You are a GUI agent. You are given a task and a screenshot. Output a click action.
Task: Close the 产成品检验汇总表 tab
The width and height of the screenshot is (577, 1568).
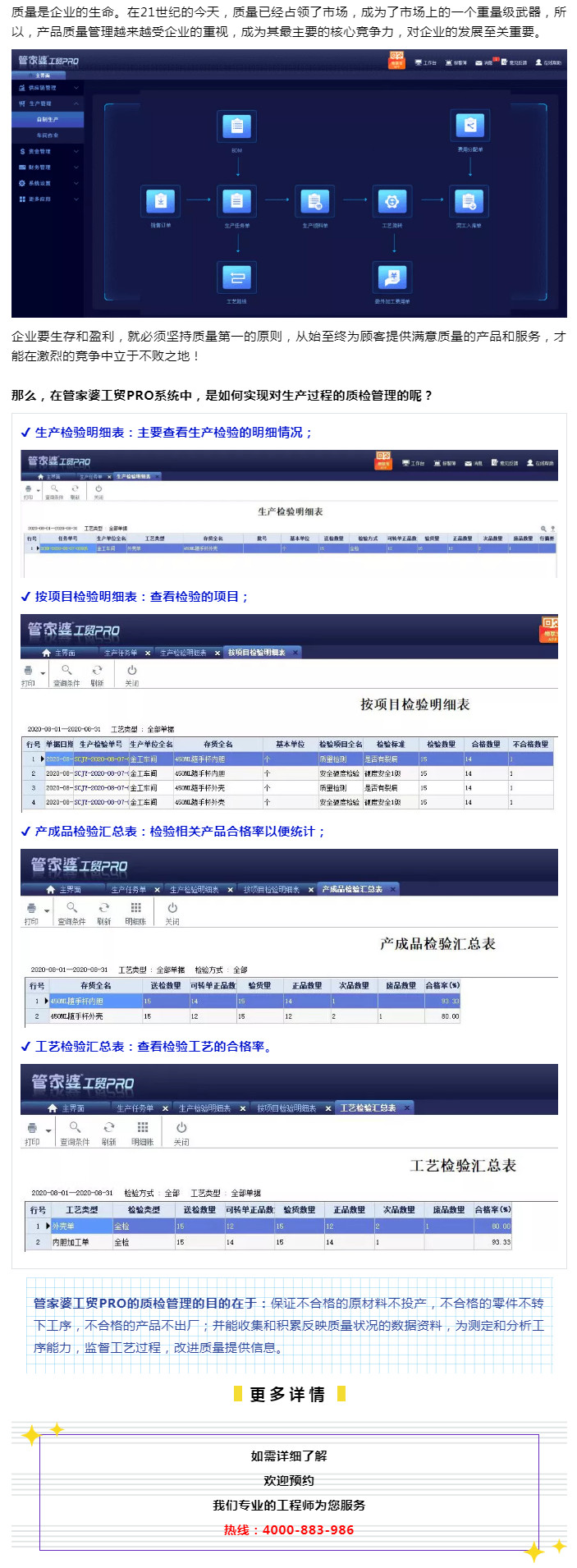pyautogui.click(x=392, y=889)
